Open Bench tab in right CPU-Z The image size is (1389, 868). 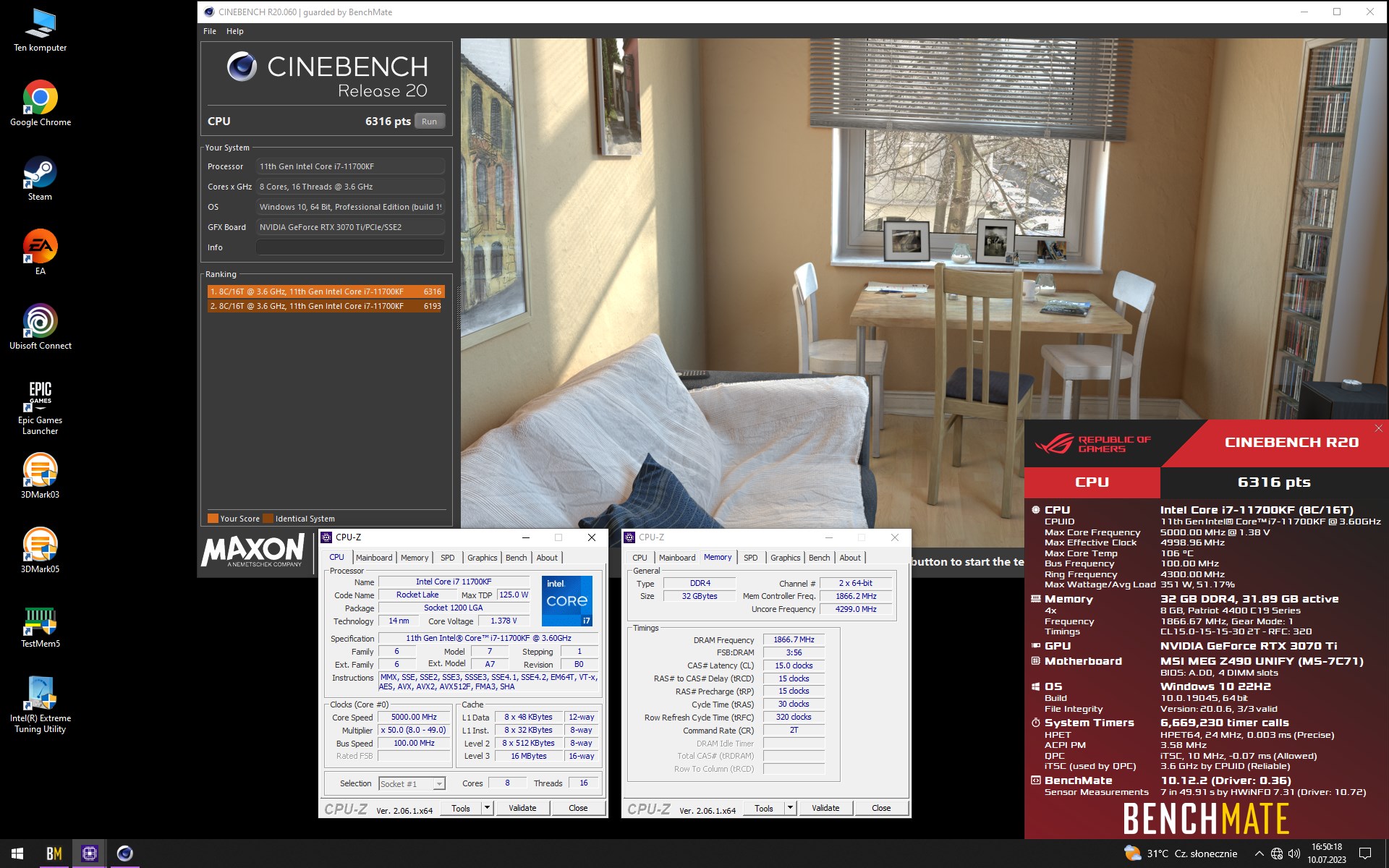coord(820,558)
